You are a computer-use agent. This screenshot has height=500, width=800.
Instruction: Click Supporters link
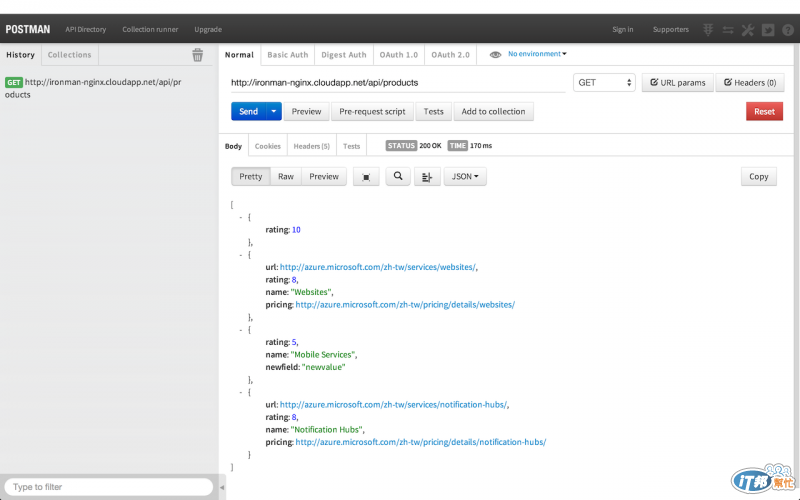pos(671,30)
